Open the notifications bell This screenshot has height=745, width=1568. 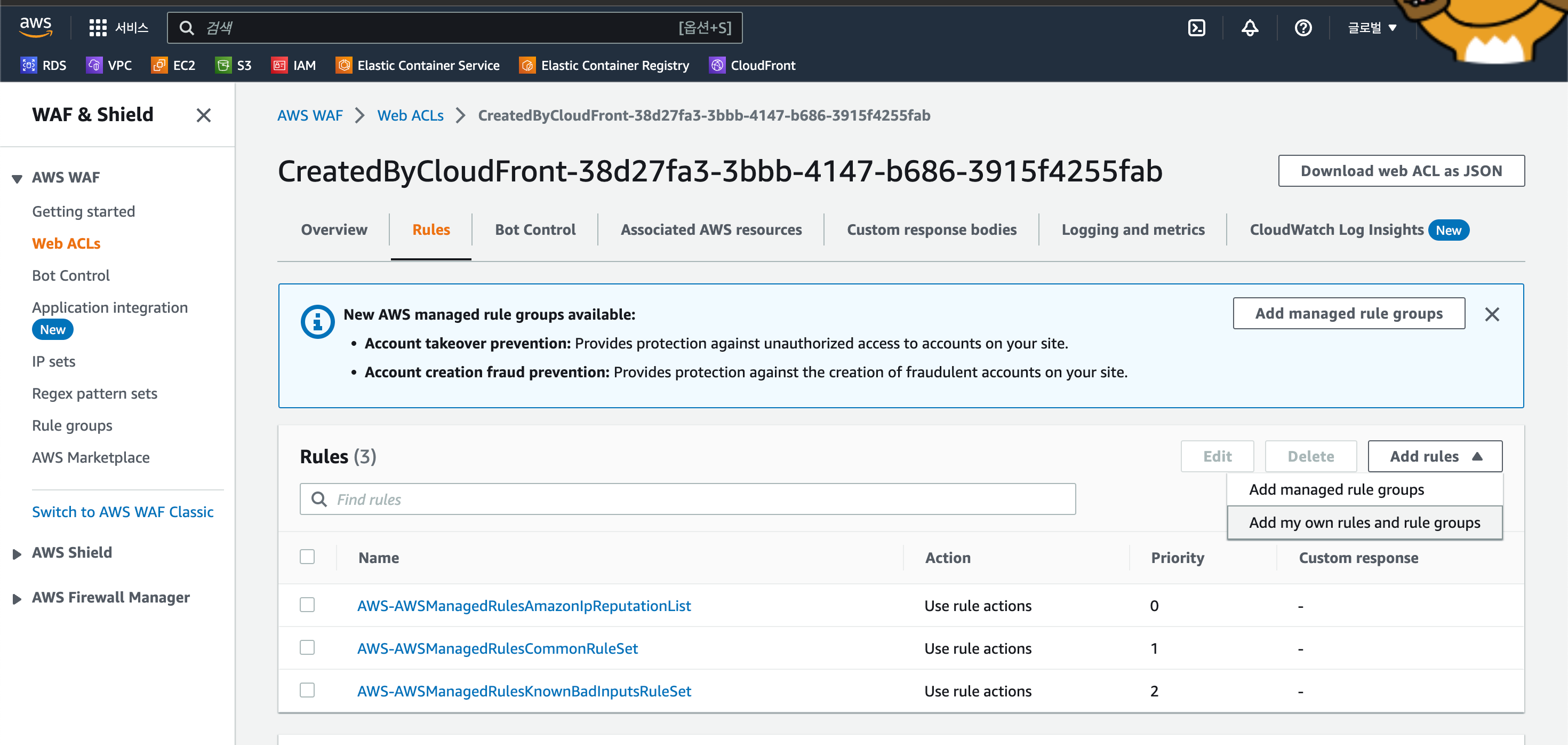1250,28
